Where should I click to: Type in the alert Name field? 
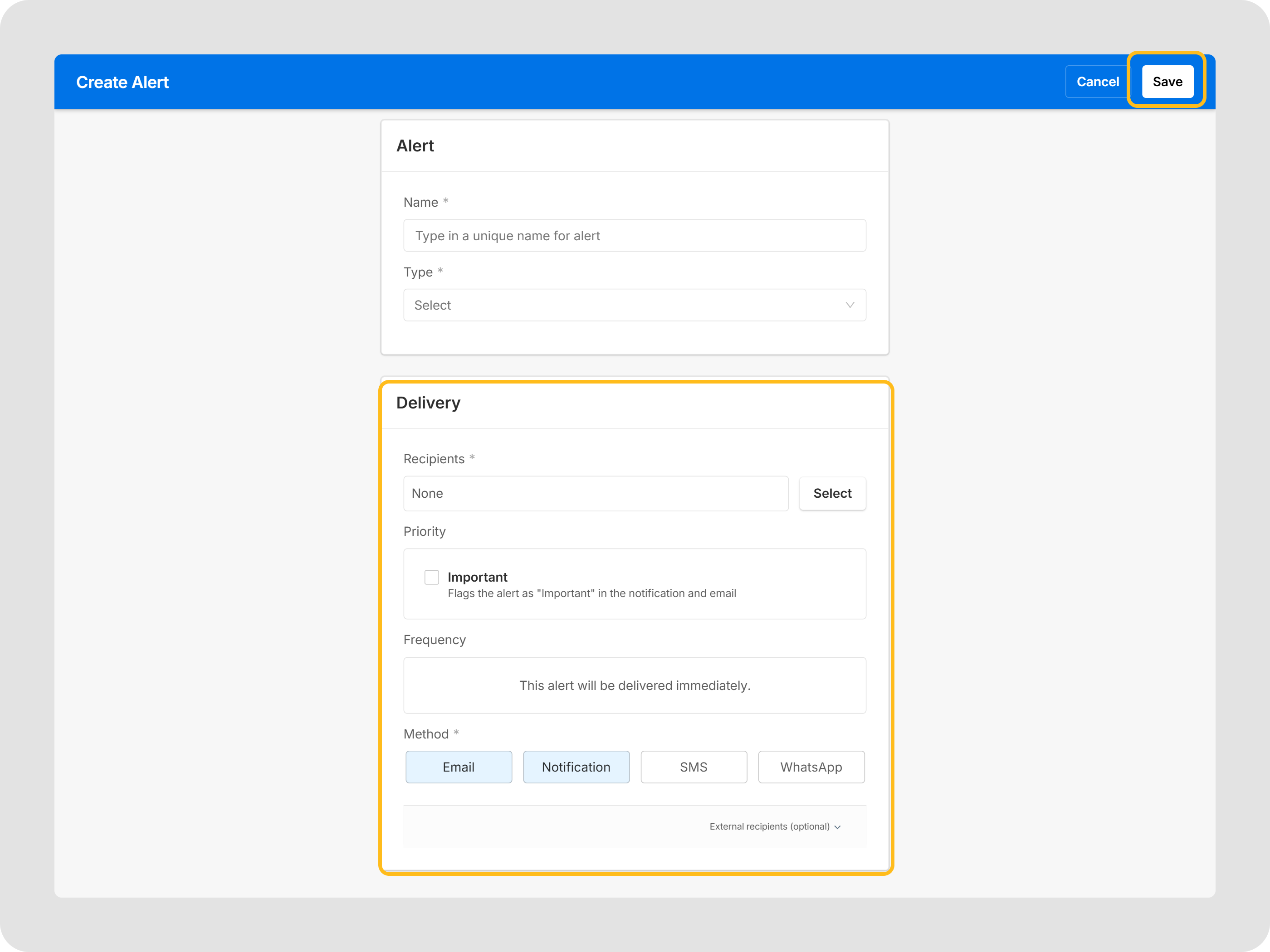635,235
